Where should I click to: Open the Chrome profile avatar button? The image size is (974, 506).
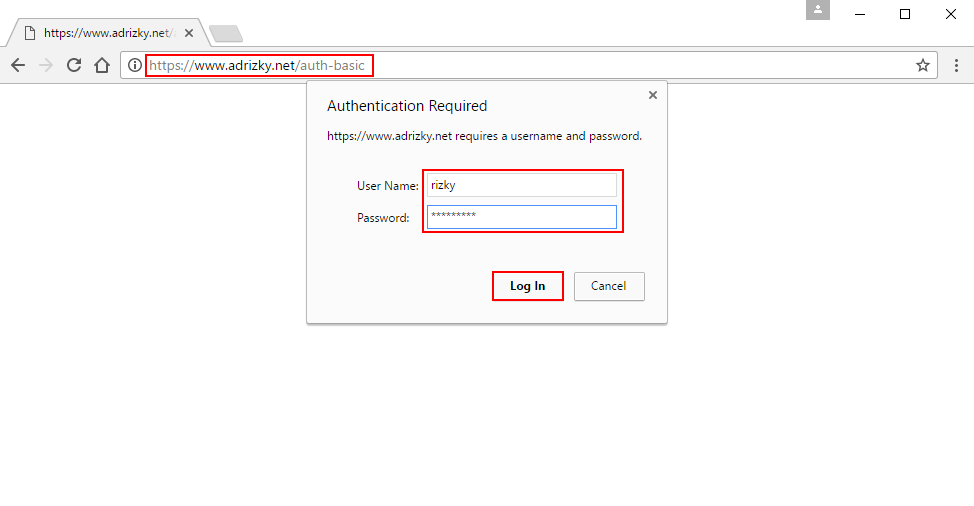click(x=818, y=10)
